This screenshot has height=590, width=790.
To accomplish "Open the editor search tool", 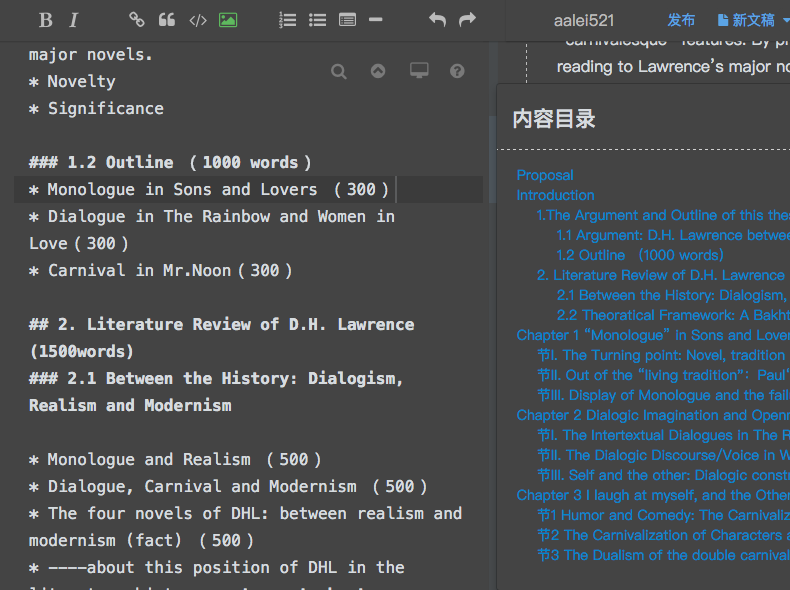I will point(339,72).
